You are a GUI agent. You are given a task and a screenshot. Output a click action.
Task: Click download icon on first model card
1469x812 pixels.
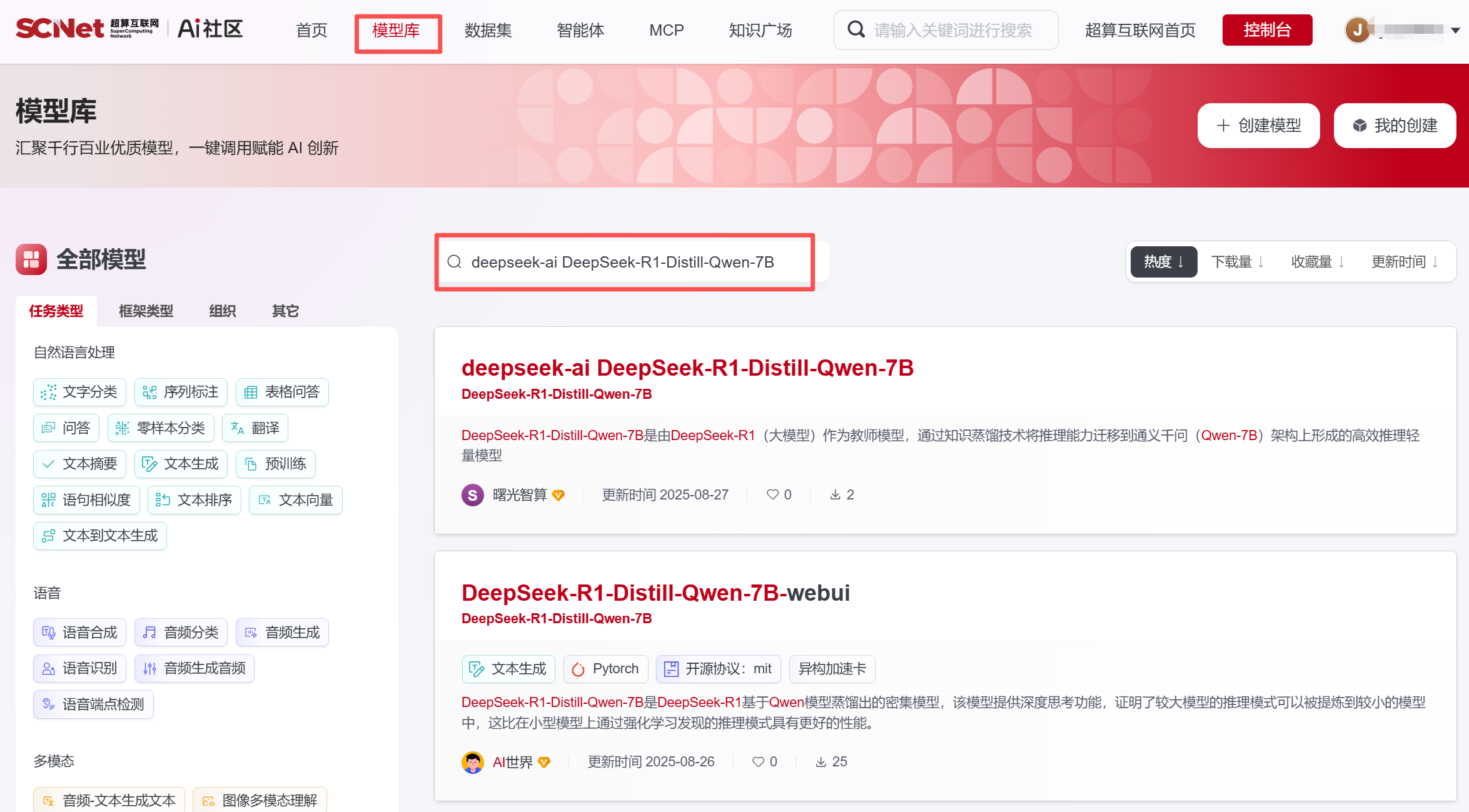pyautogui.click(x=835, y=494)
